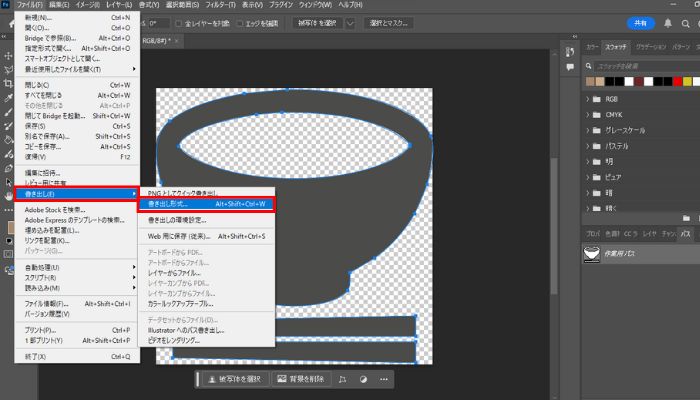Choose Web用に保存 (従来) menu item

[x=206, y=236]
